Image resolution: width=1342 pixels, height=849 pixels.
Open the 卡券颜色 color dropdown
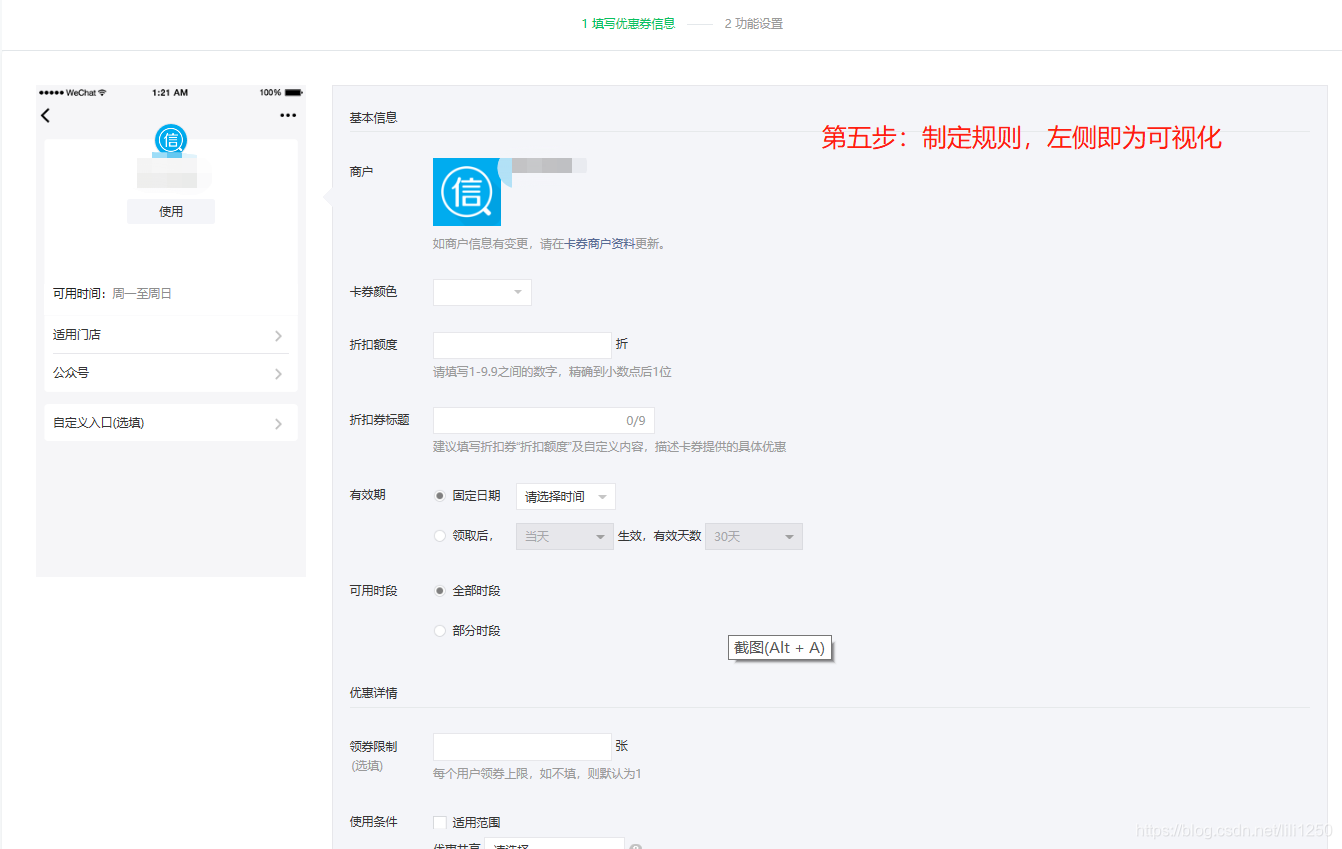tap(482, 292)
